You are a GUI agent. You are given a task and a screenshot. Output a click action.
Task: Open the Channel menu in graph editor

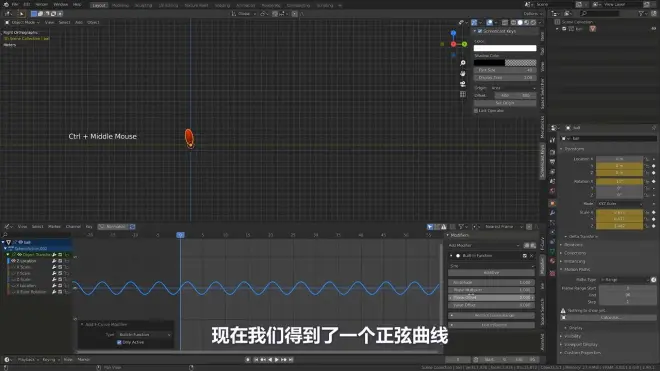[73, 227]
